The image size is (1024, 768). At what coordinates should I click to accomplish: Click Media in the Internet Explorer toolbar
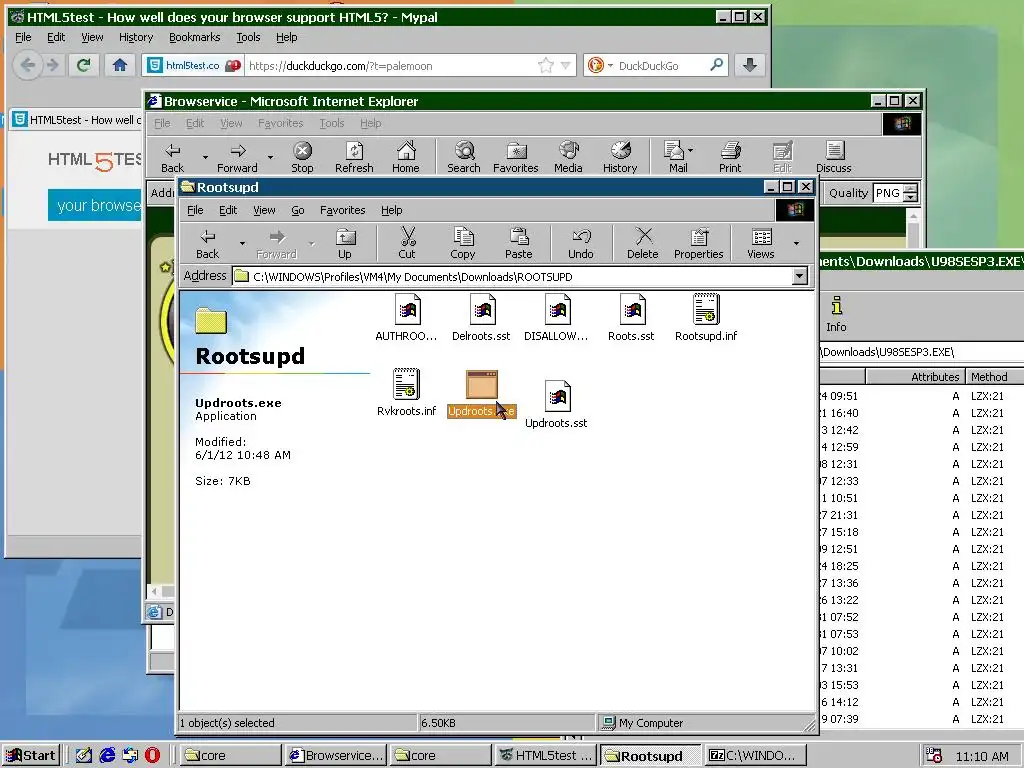click(x=568, y=157)
